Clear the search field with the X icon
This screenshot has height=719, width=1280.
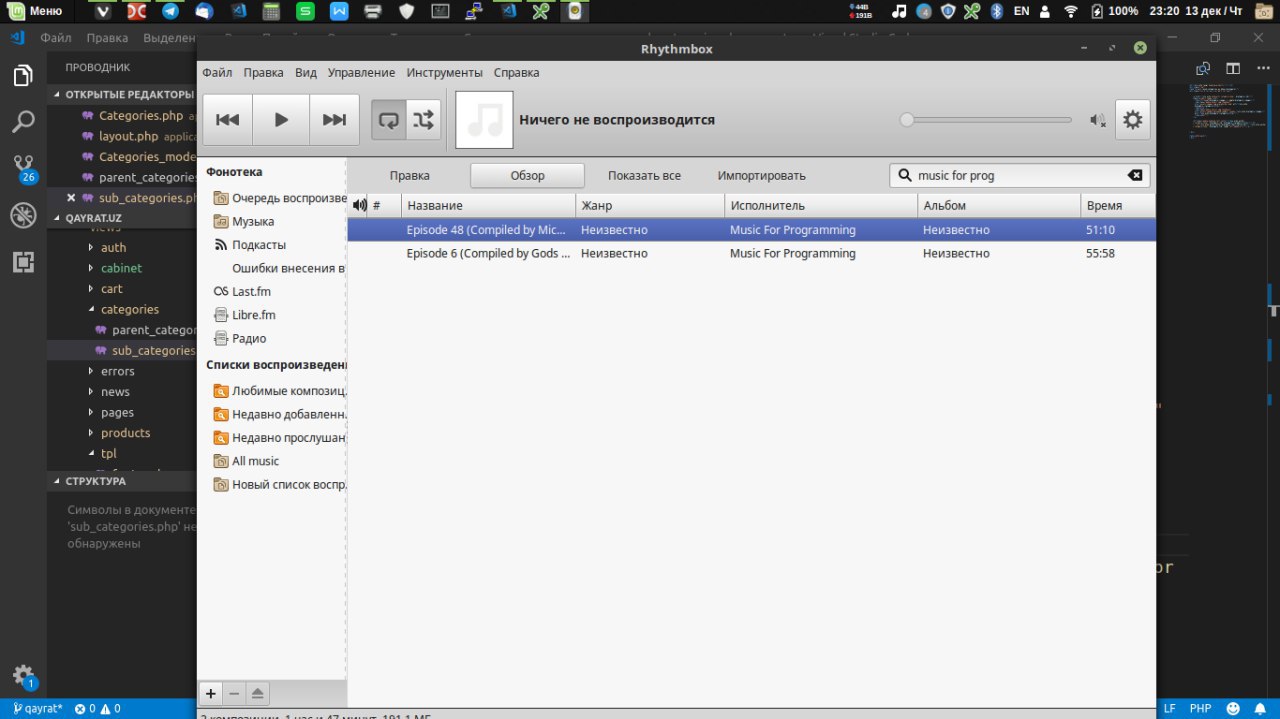[x=1135, y=175]
